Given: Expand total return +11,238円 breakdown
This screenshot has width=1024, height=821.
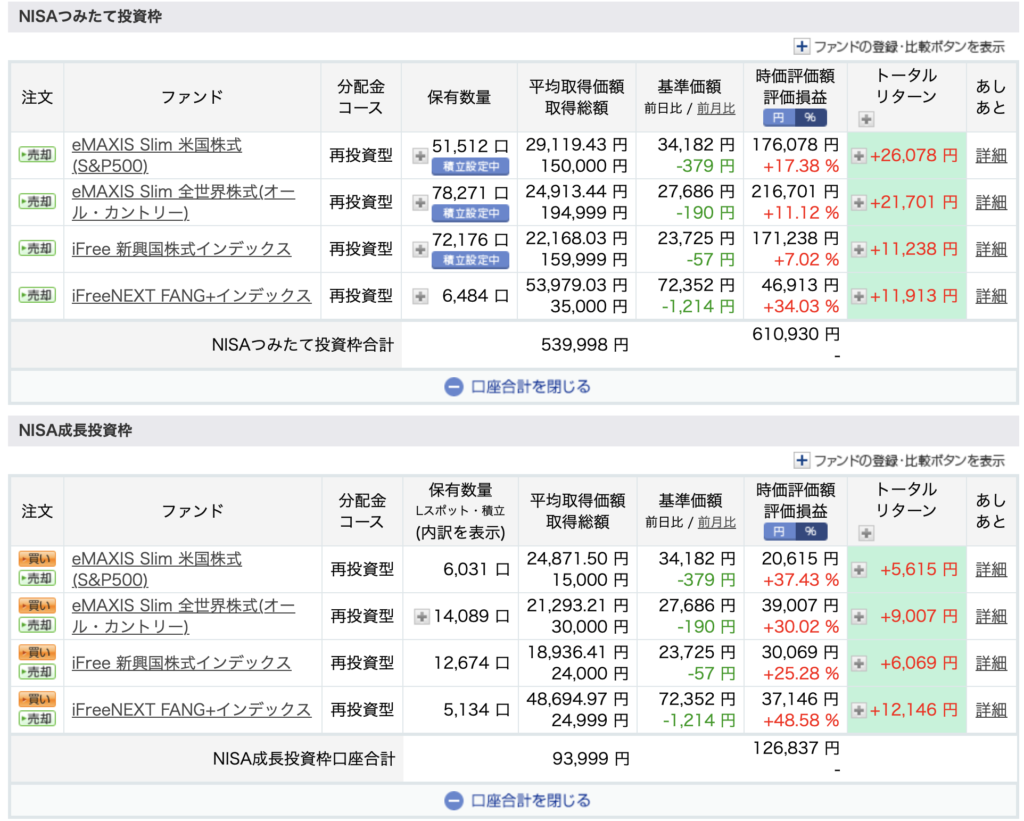Looking at the screenshot, I should click(x=859, y=250).
